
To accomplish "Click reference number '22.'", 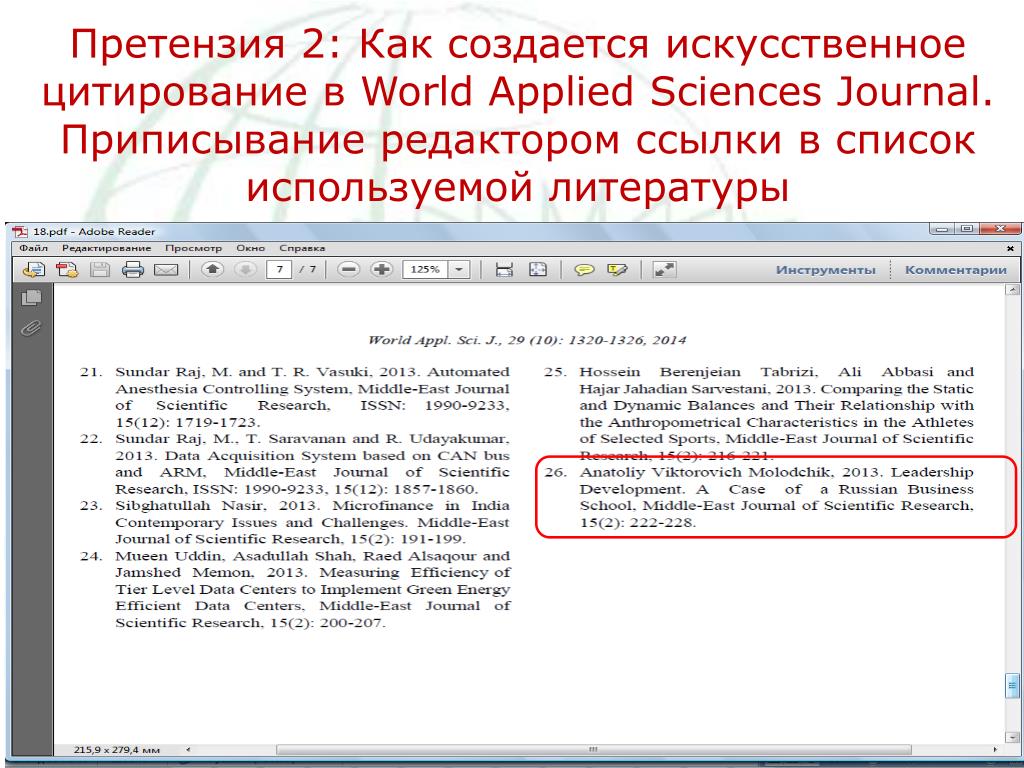I will click(91, 439).
